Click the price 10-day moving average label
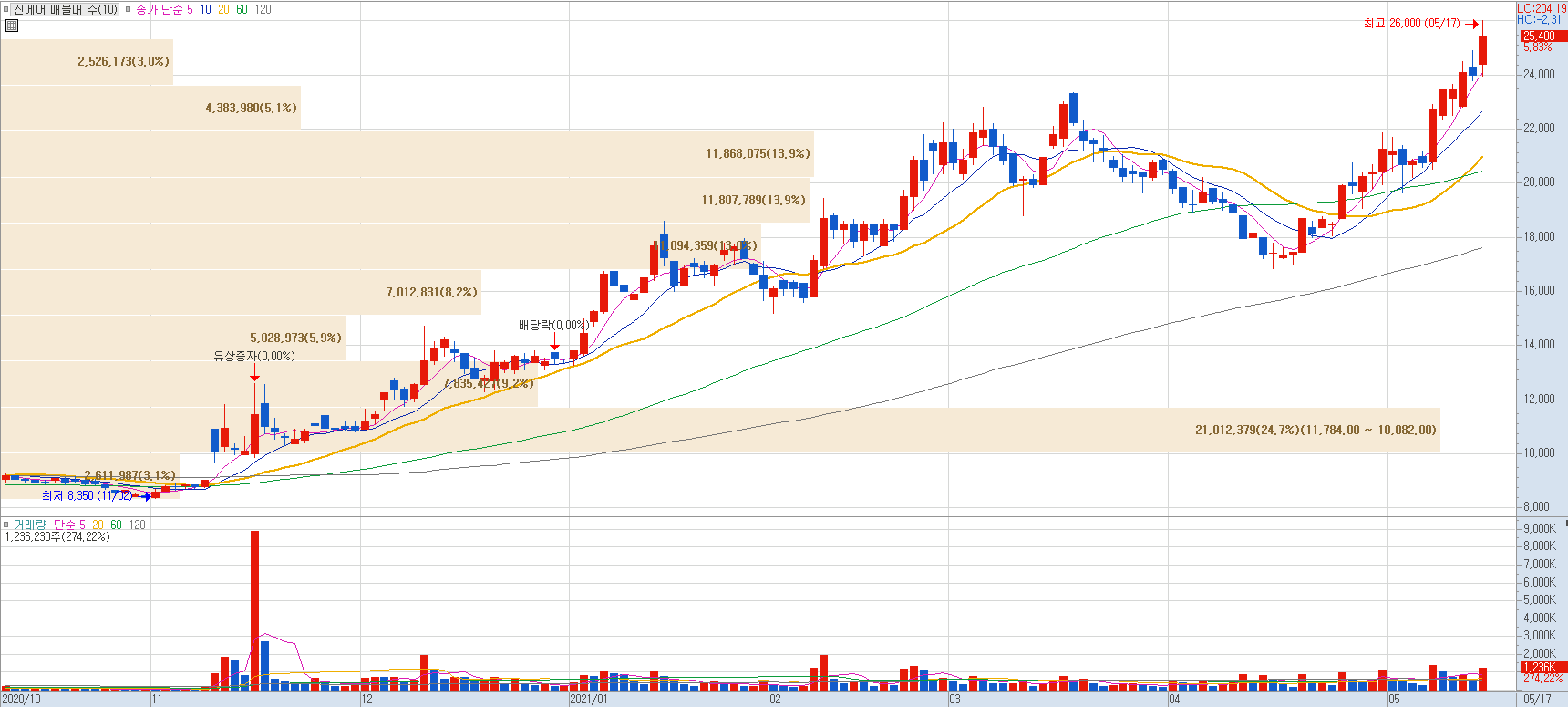This screenshot has width=1568, height=707. pos(205,9)
